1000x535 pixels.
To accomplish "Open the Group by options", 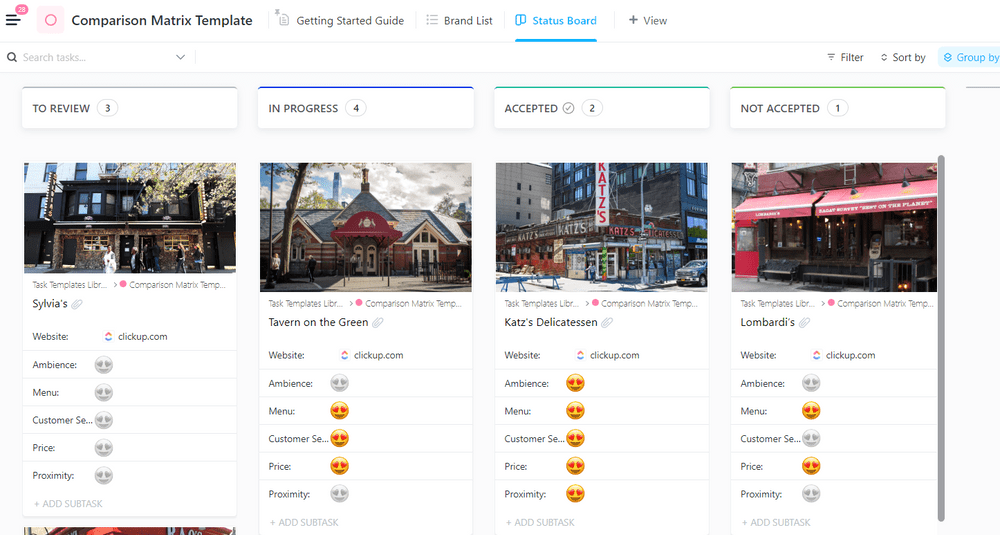I will pyautogui.click(x=970, y=58).
